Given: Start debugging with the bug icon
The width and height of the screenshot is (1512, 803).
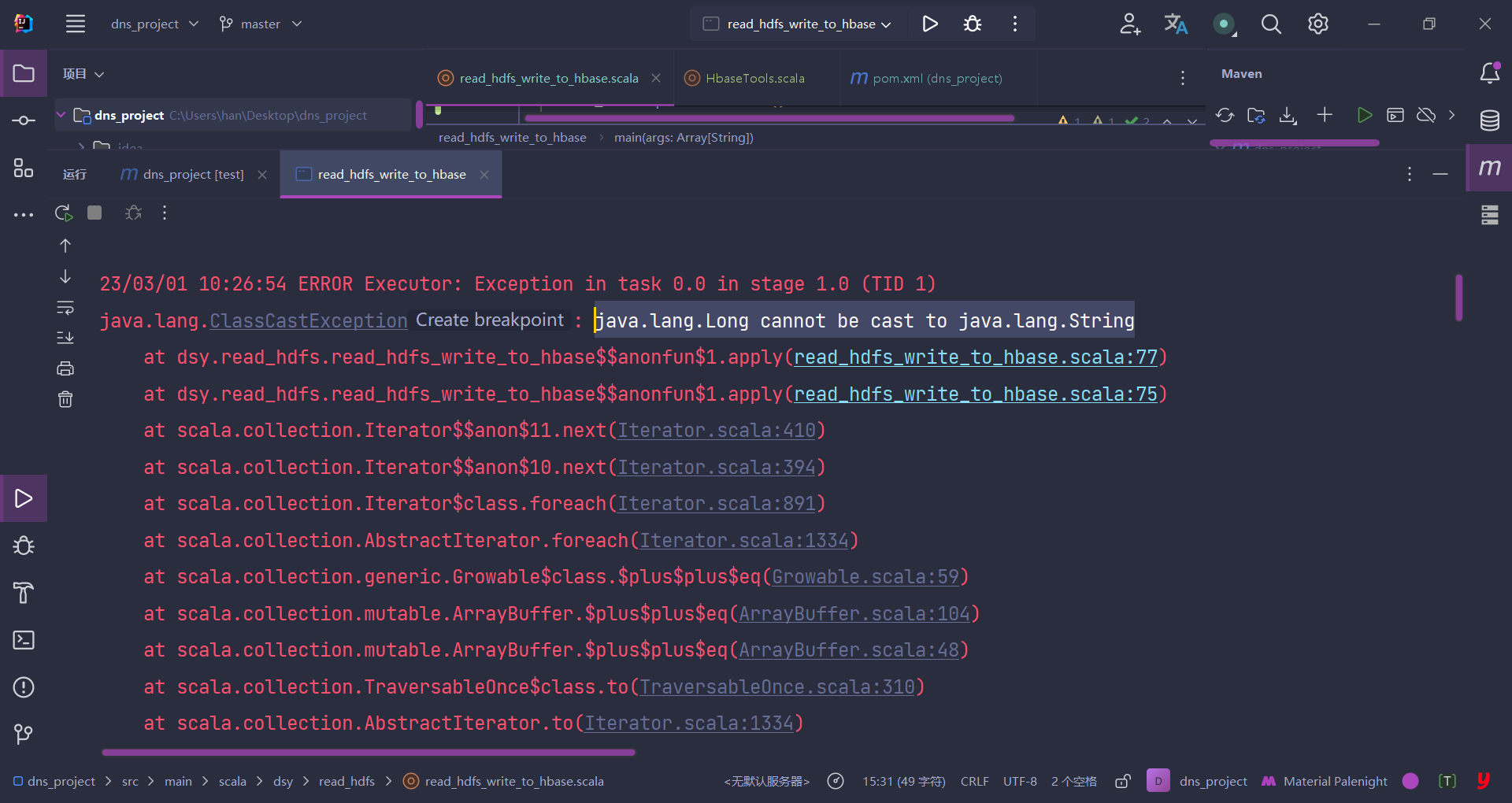Looking at the screenshot, I should 973,24.
